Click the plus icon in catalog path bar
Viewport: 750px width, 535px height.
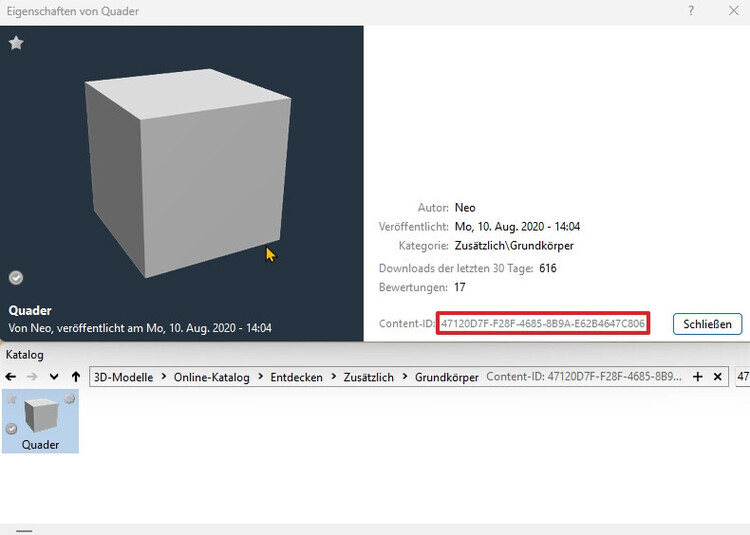coord(698,377)
